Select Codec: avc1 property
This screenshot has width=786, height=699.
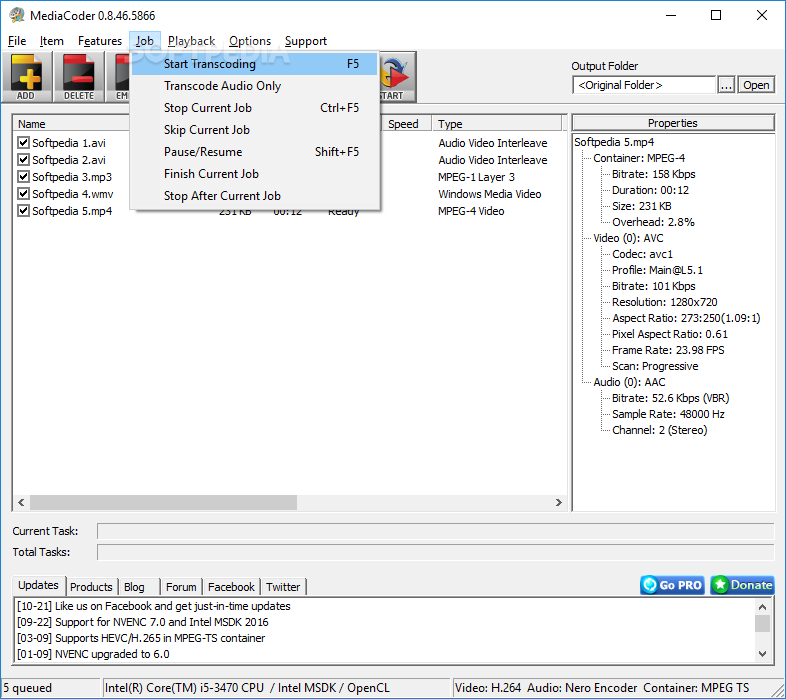click(643, 254)
